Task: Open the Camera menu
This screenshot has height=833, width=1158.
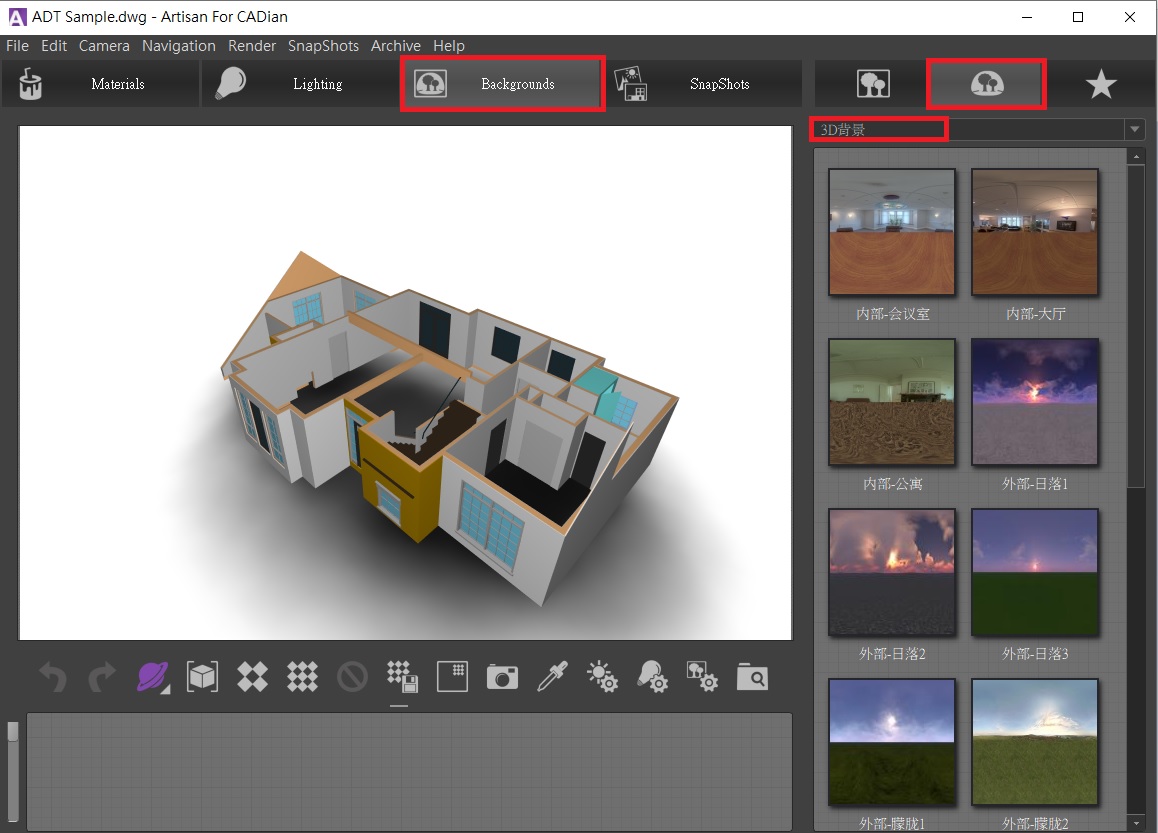Action: tap(104, 46)
